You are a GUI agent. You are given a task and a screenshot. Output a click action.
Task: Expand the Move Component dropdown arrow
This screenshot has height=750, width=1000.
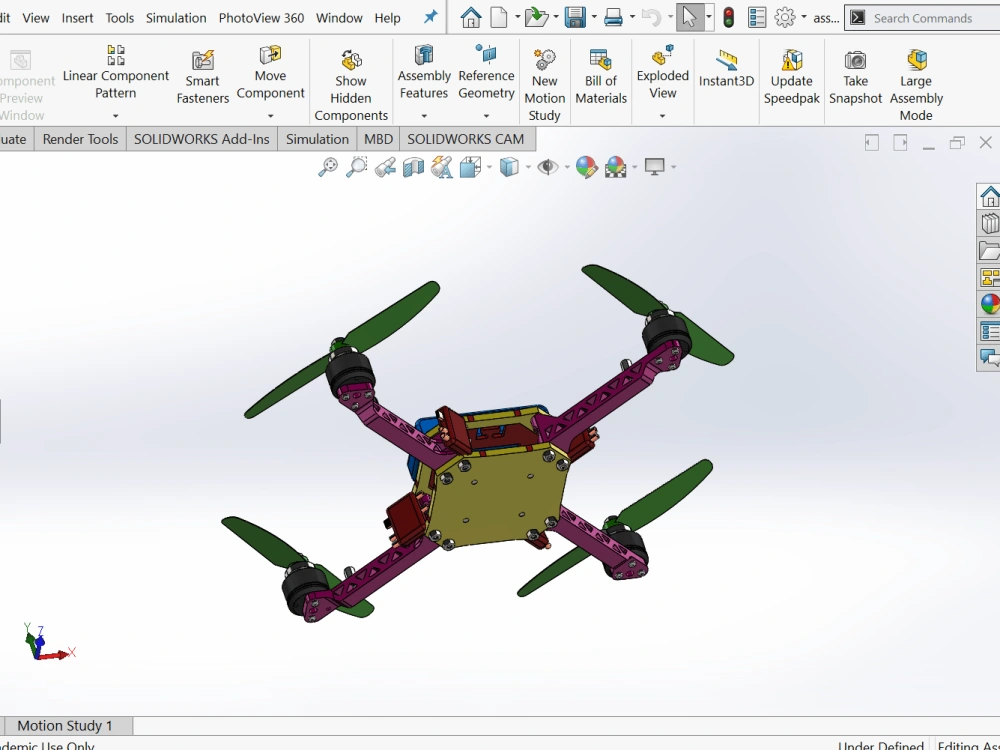(270, 116)
